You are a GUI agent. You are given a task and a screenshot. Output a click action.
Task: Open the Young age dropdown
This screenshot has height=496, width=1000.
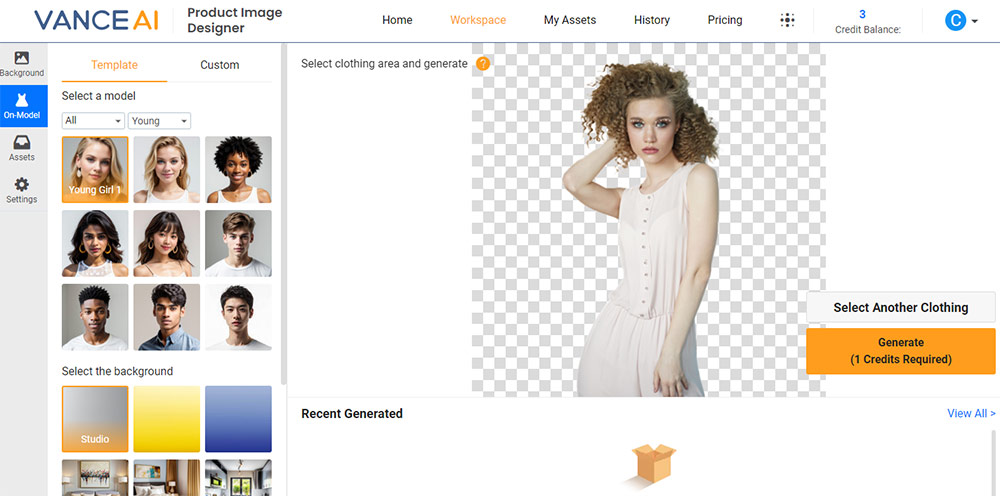click(159, 120)
